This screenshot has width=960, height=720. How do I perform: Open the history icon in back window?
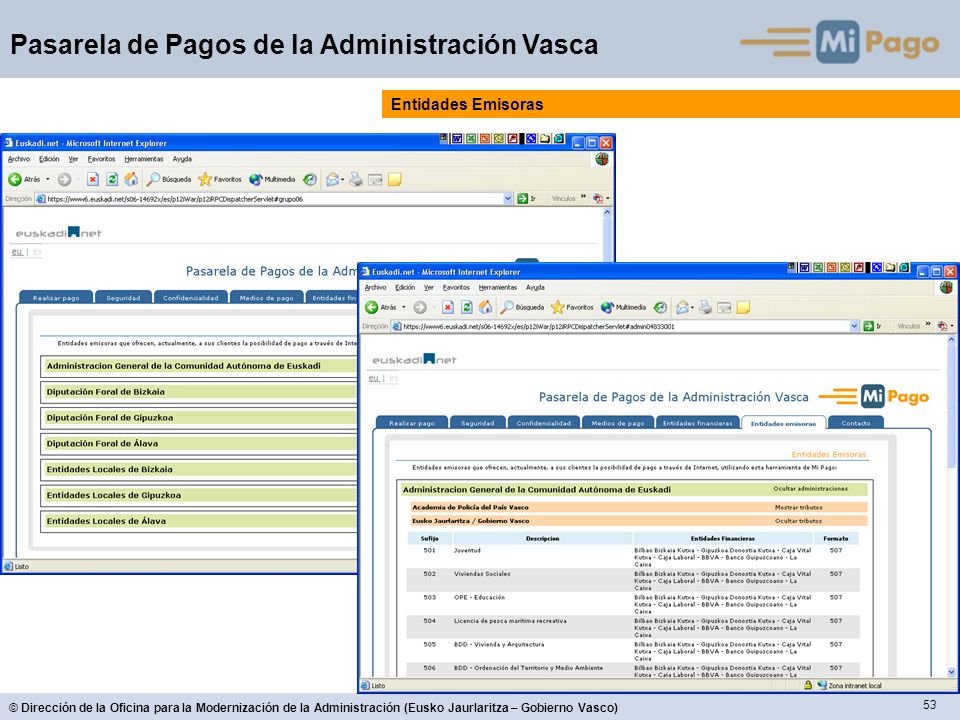(x=310, y=179)
